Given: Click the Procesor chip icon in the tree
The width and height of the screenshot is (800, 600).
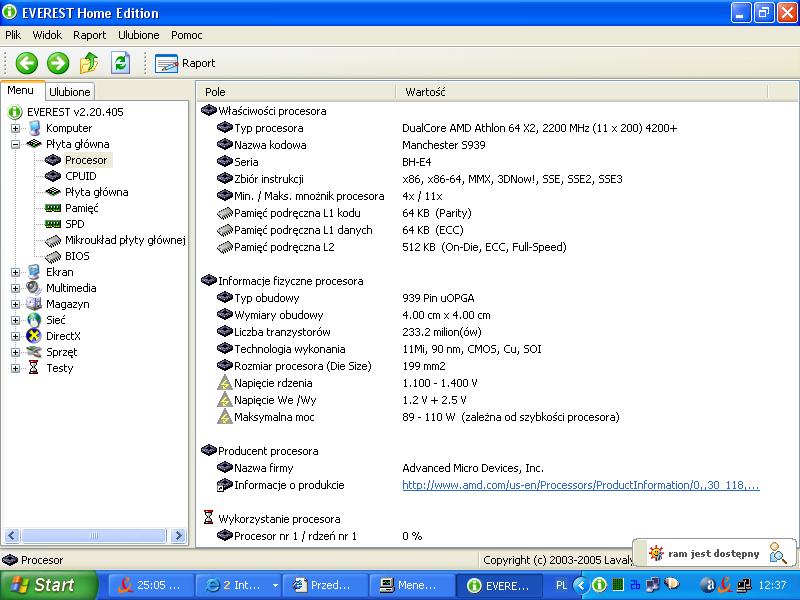Looking at the screenshot, I should 53,160.
